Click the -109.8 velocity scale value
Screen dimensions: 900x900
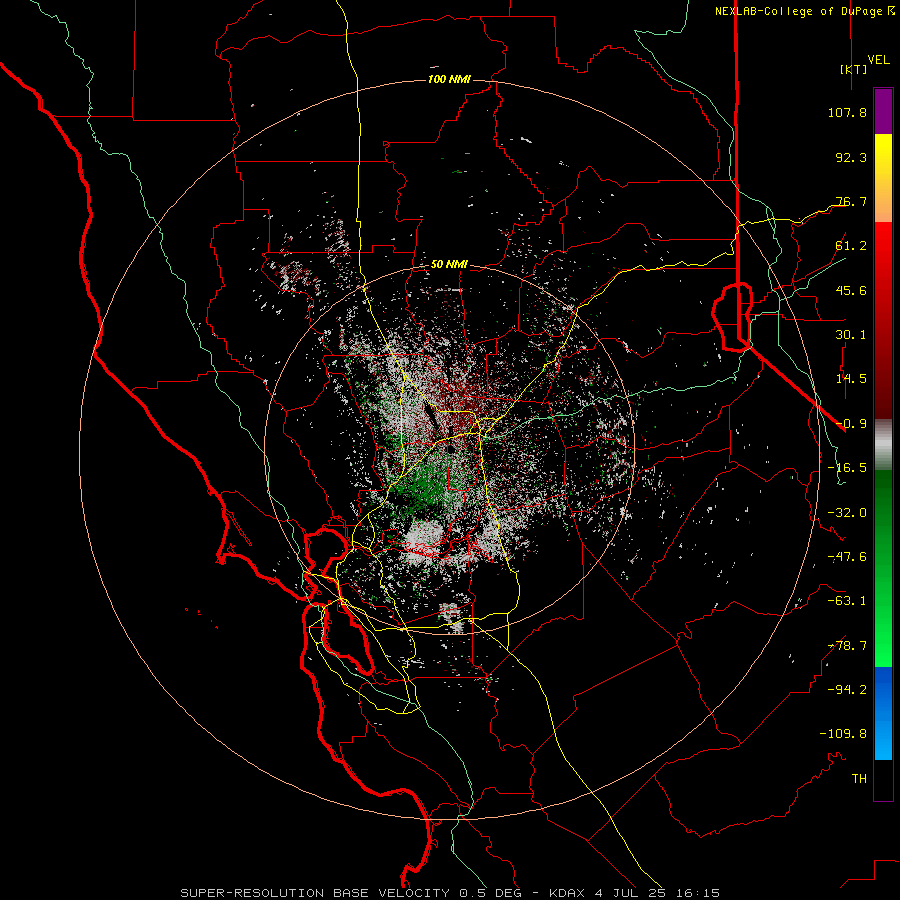click(x=843, y=734)
